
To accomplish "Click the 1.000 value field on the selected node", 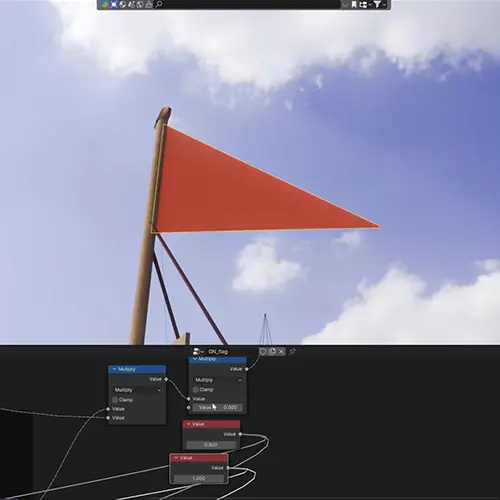I will 199,478.
